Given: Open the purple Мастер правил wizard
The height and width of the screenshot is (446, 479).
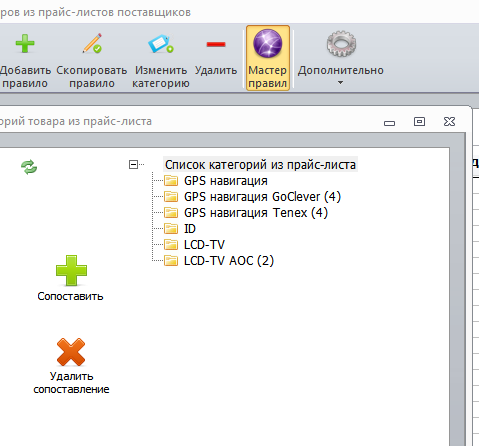Looking at the screenshot, I should (268, 58).
